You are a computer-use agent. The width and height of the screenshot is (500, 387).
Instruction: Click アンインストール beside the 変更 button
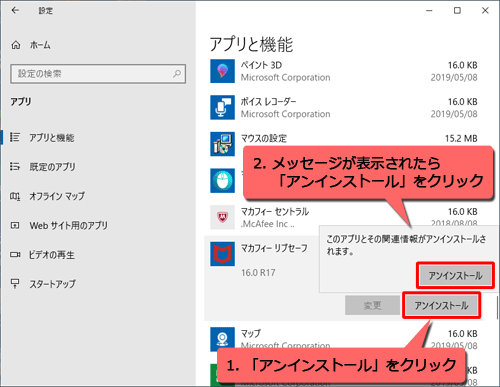pyautogui.click(x=441, y=305)
